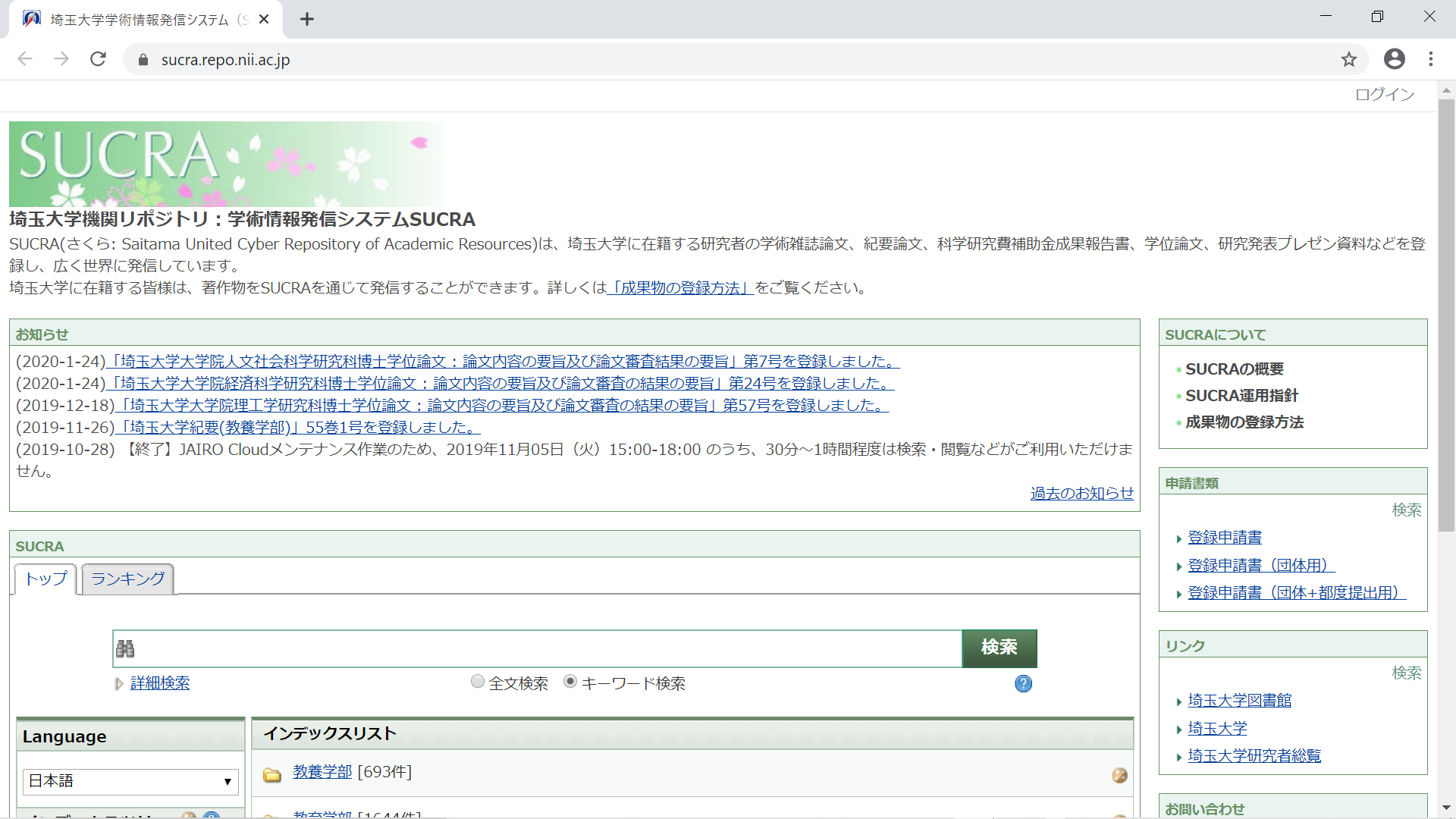
Task: Switch to the ランキング tab
Action: [x=127, y=579]
